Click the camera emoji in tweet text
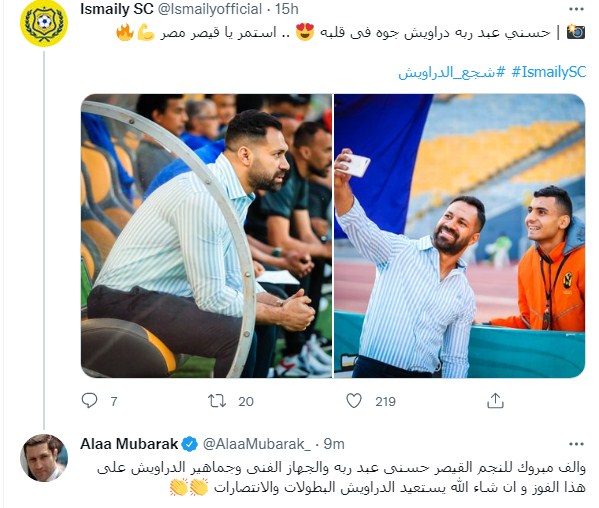This screenshot has height=508, width=599. (576, 32)
